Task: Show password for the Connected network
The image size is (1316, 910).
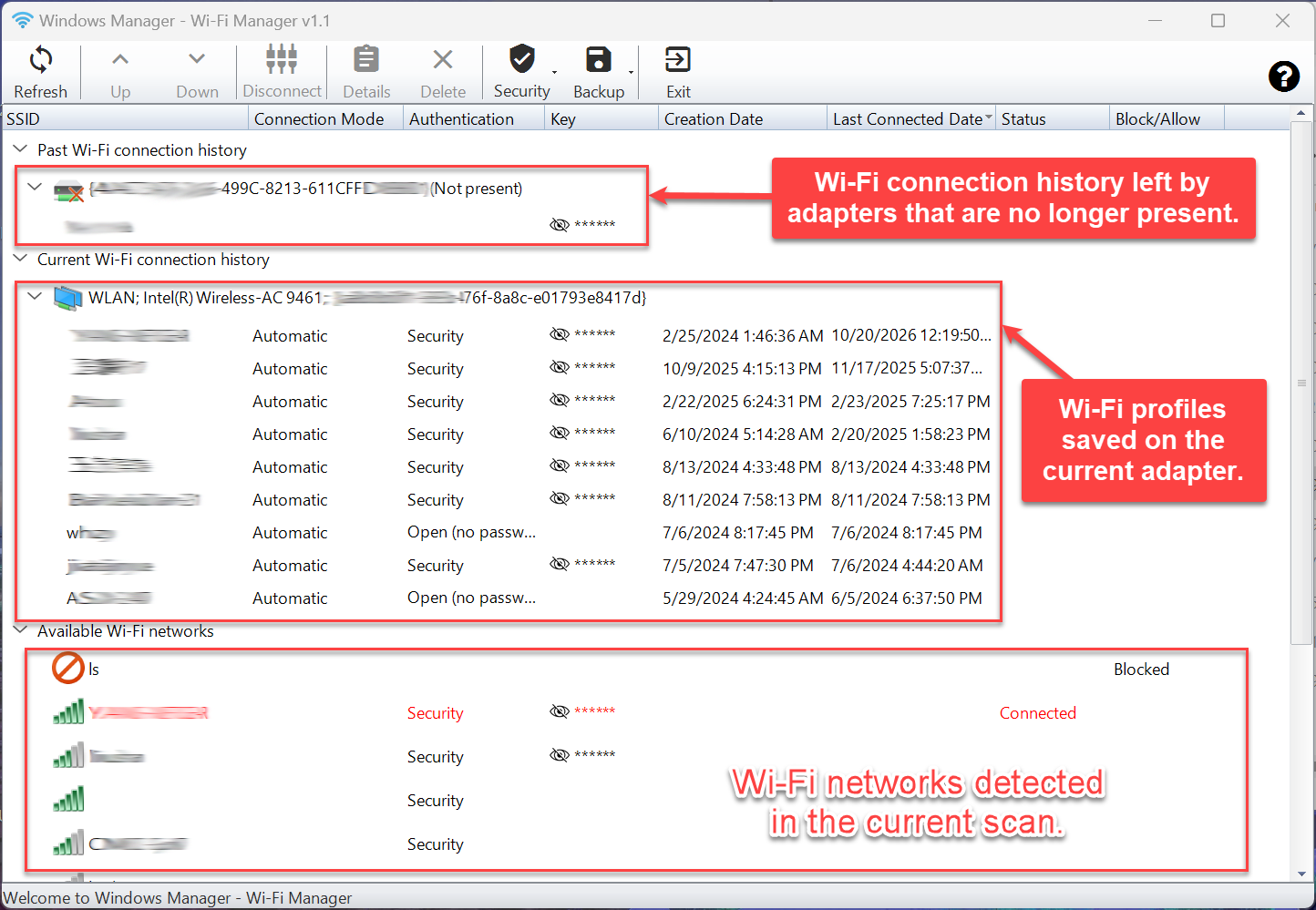Action: 560,711
